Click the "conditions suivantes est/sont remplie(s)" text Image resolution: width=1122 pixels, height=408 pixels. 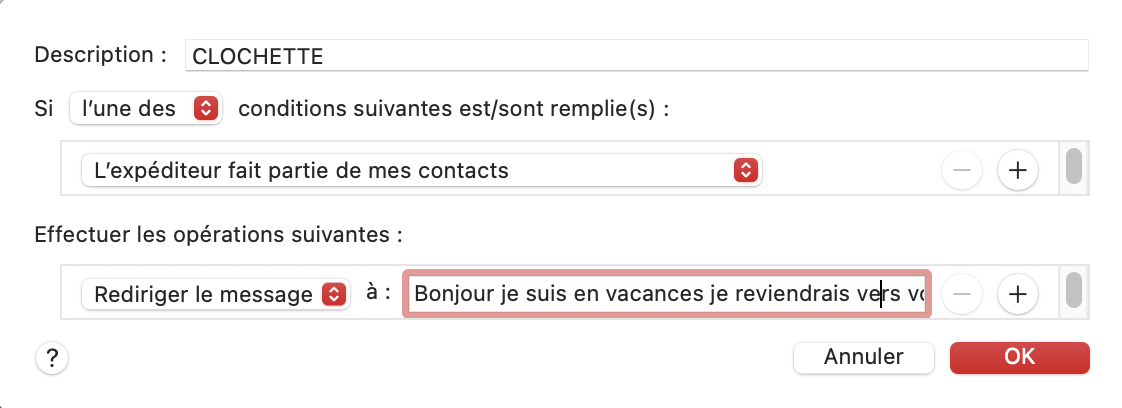coord(453,108)
